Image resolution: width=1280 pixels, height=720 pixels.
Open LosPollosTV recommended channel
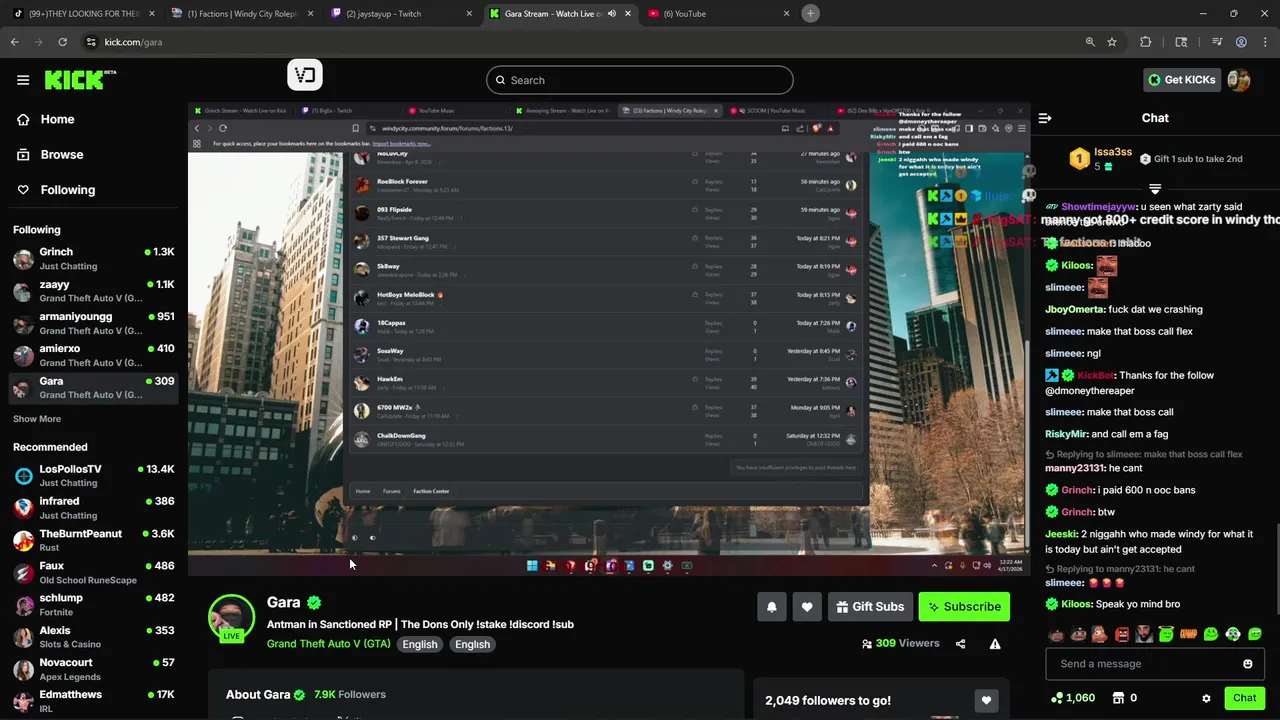pos(94,476)
